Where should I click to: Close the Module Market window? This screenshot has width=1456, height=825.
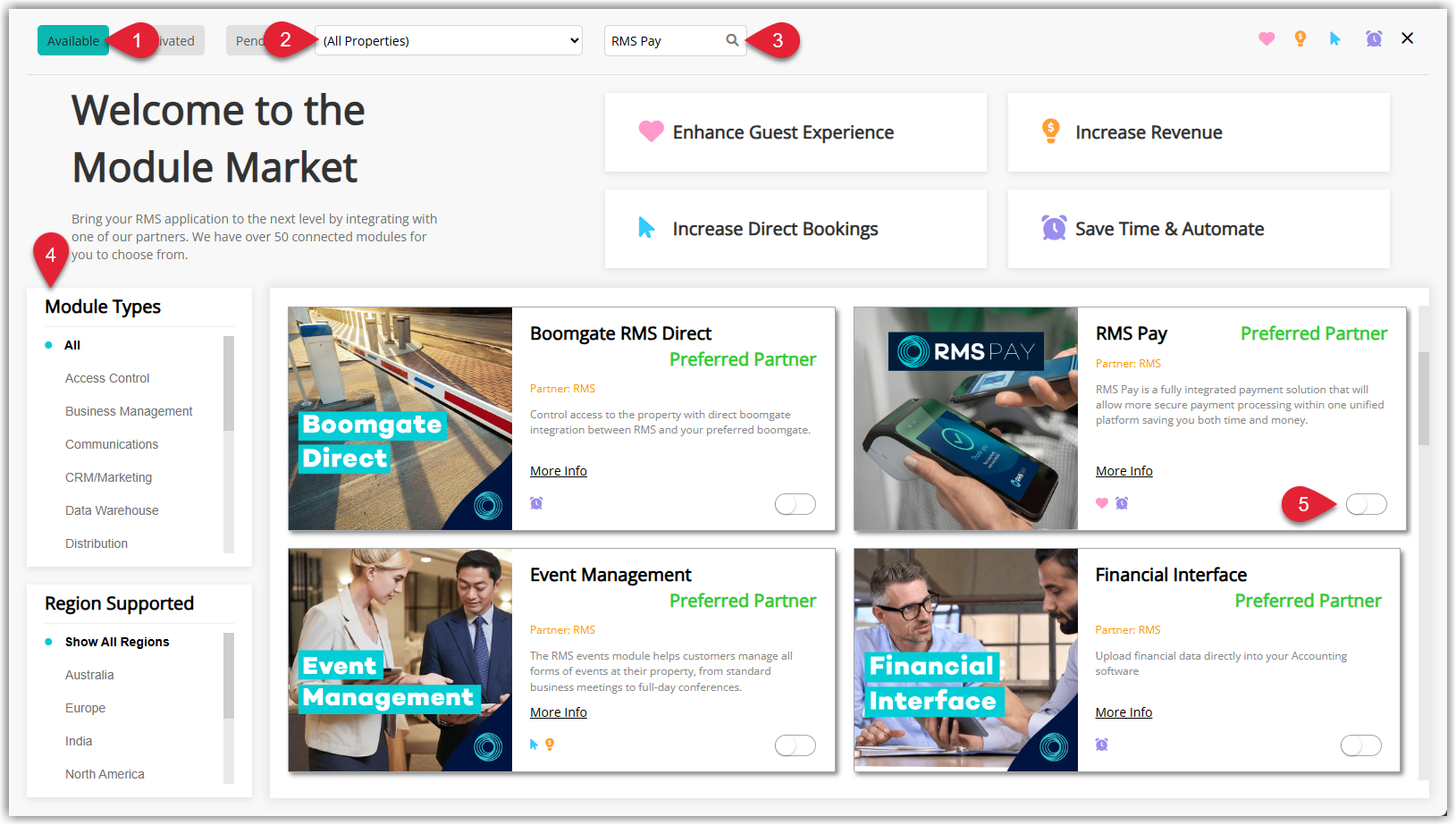[x=1408, y=38]
